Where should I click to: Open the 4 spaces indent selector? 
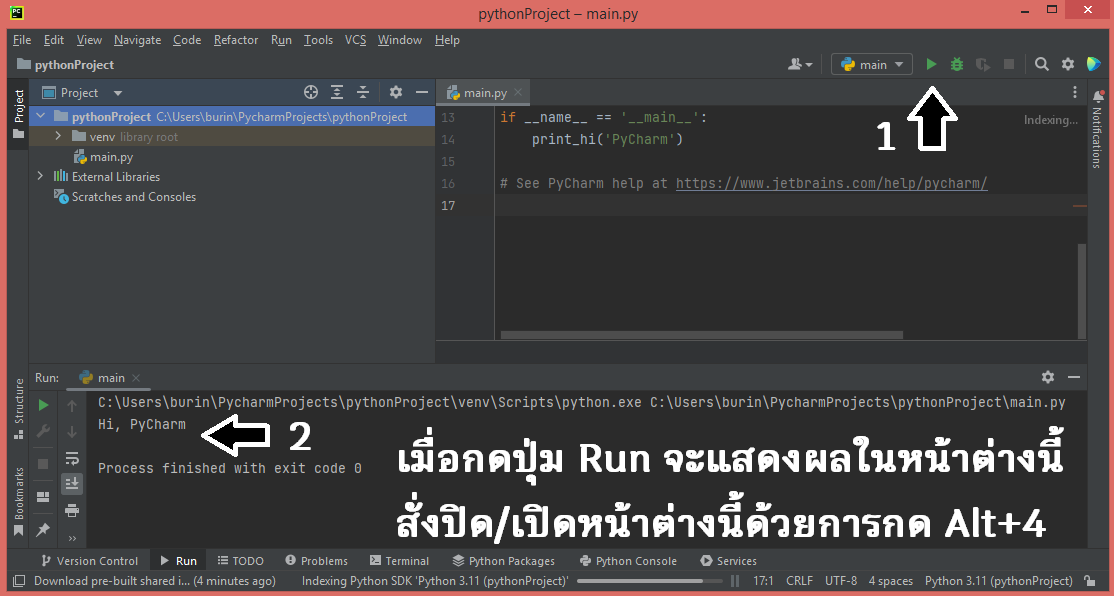click(890, 580)
